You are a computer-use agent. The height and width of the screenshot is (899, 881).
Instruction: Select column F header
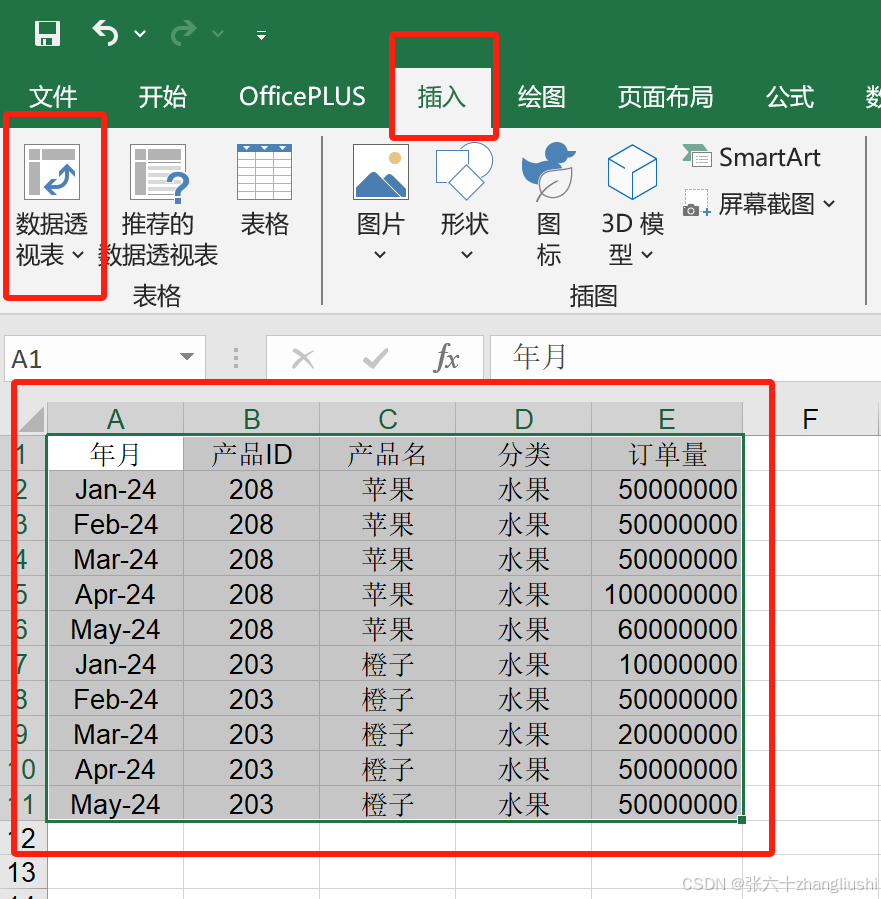click(x=810, y=419)
